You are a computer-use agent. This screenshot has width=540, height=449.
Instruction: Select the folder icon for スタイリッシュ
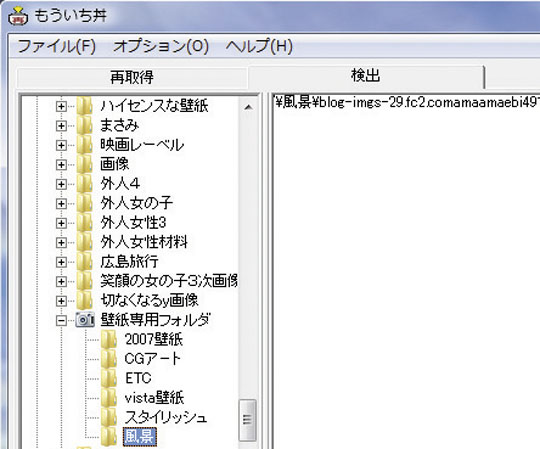(109, 417)
